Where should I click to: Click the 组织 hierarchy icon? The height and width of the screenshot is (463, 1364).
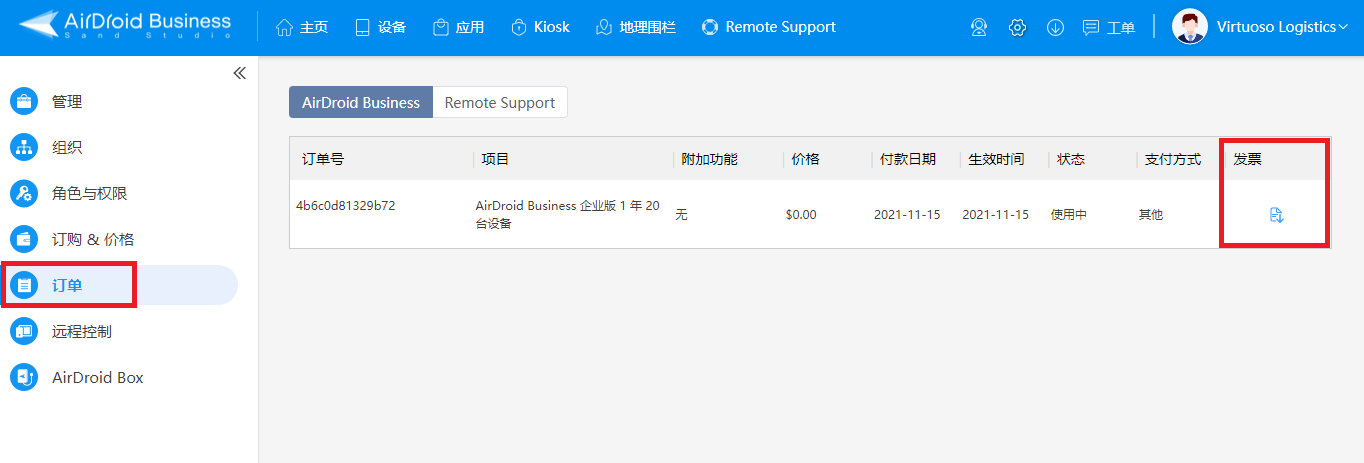click(23, 147)
